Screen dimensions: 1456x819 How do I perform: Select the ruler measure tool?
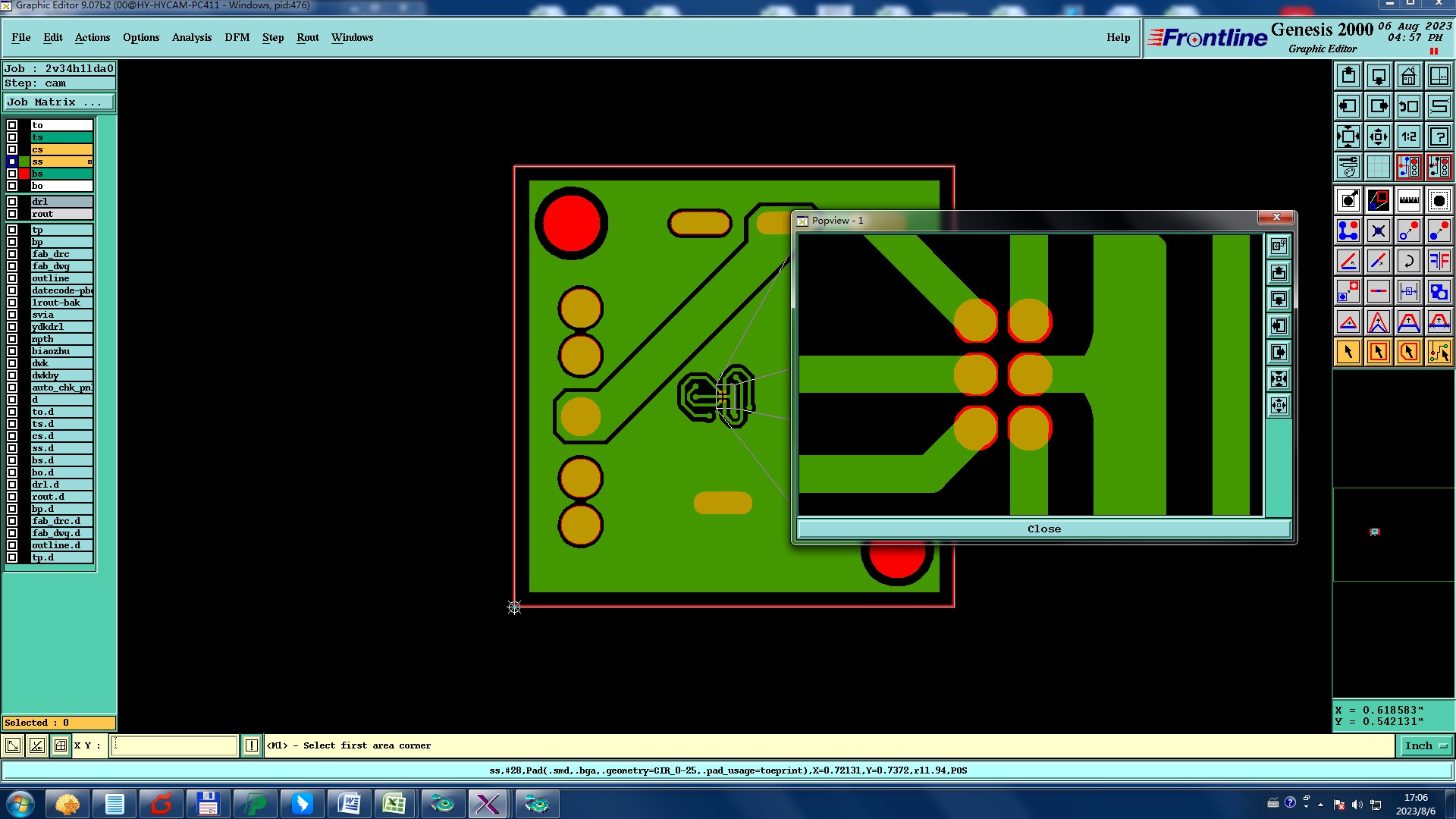[1408, 200]
